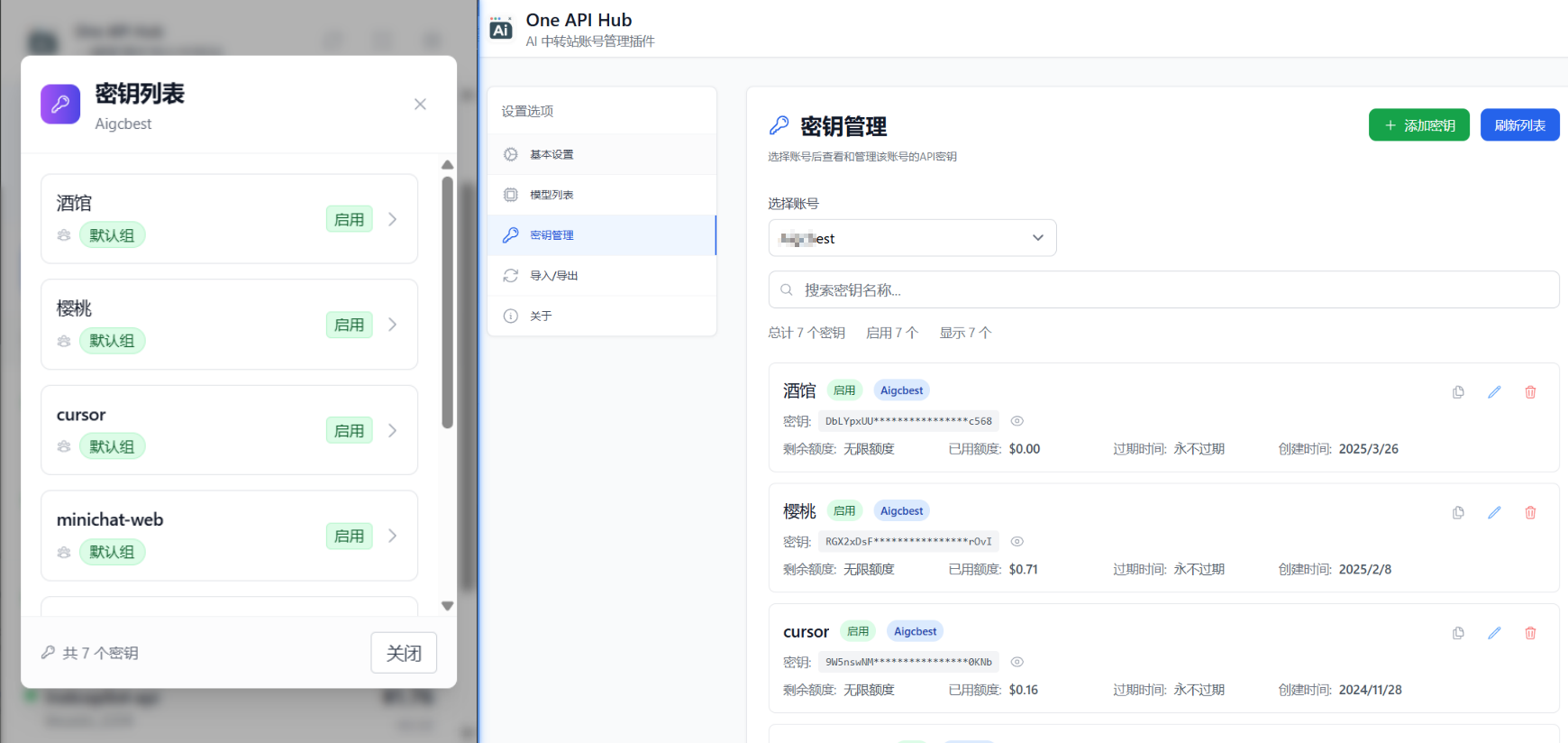Edit the 酒馆 key with the pencil icon
The height and width of the screenshot is (743, 1568).
coord(1494,392)
